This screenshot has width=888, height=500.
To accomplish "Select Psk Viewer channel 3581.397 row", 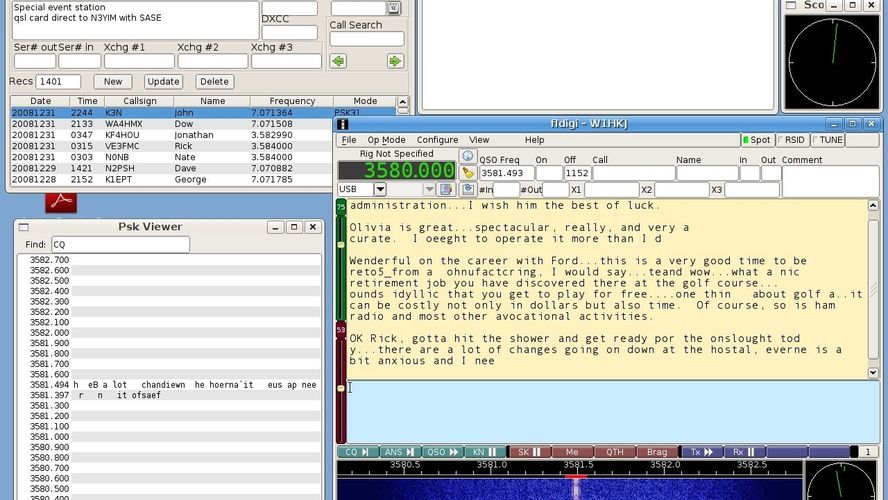I will pos(169,395).
